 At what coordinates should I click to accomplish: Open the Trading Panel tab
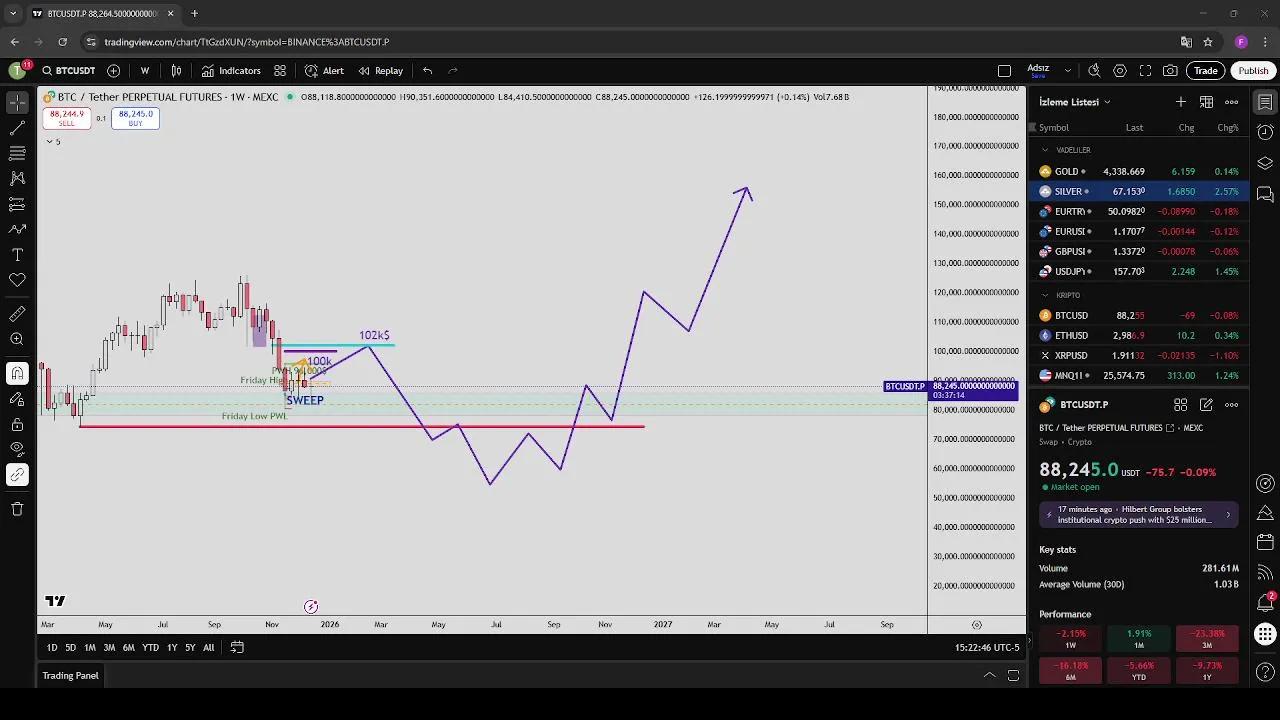[70, 676]
